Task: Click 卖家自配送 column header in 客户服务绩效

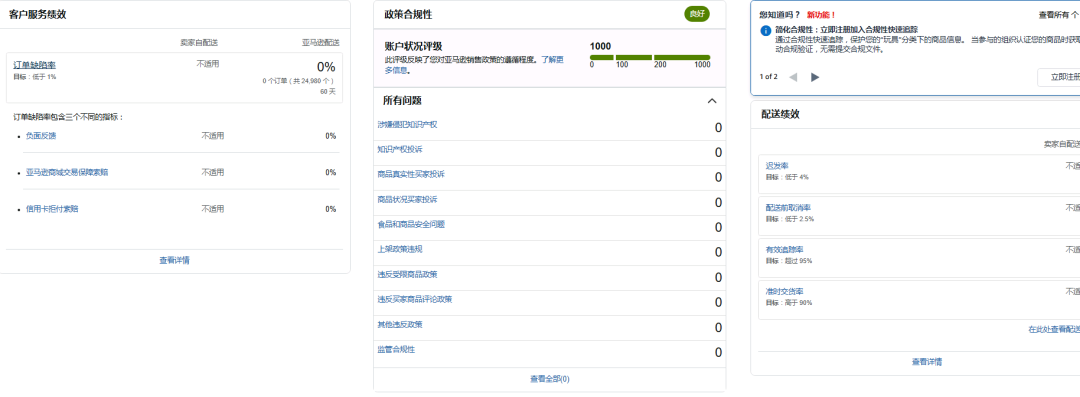Action: point(199,43)
